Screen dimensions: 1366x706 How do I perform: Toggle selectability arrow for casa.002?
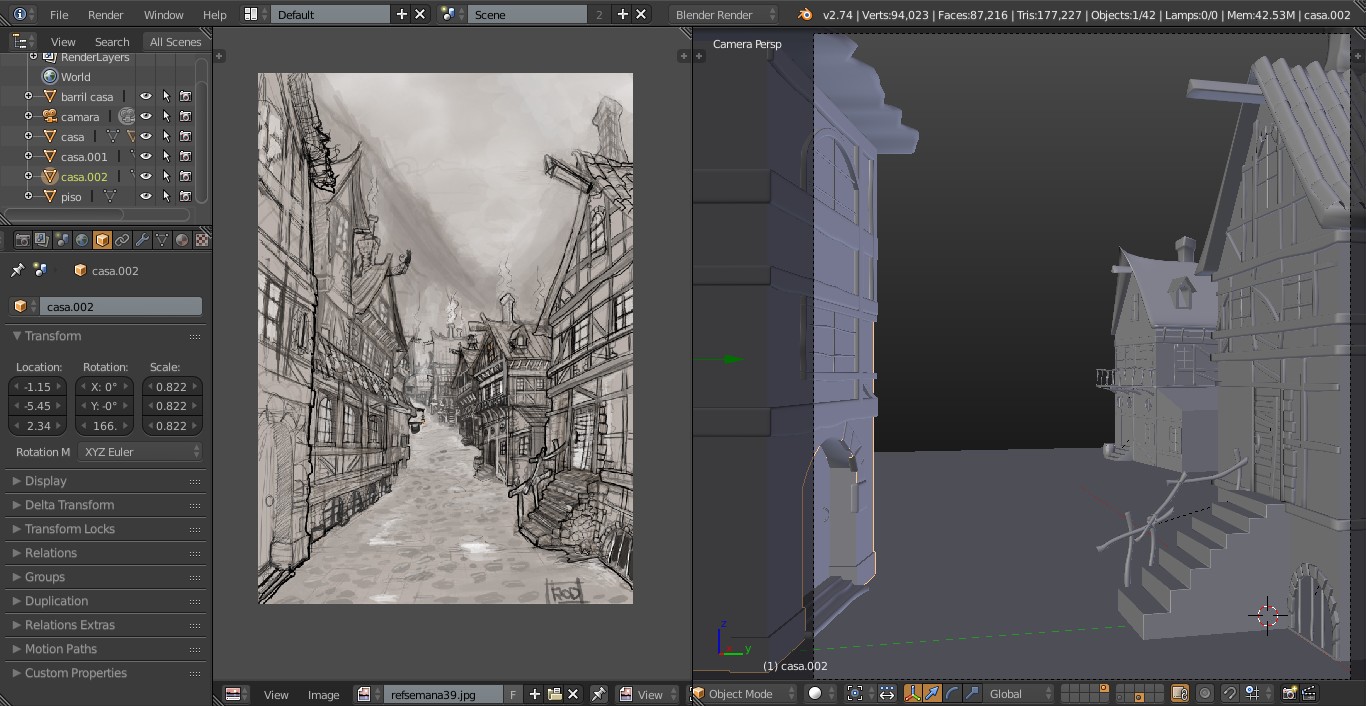coord(166,177)
